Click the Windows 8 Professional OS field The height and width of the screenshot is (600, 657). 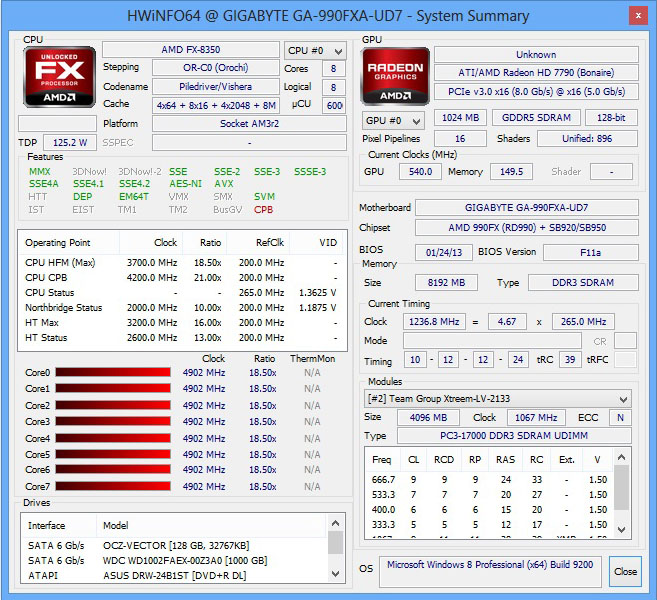[490, 572]
